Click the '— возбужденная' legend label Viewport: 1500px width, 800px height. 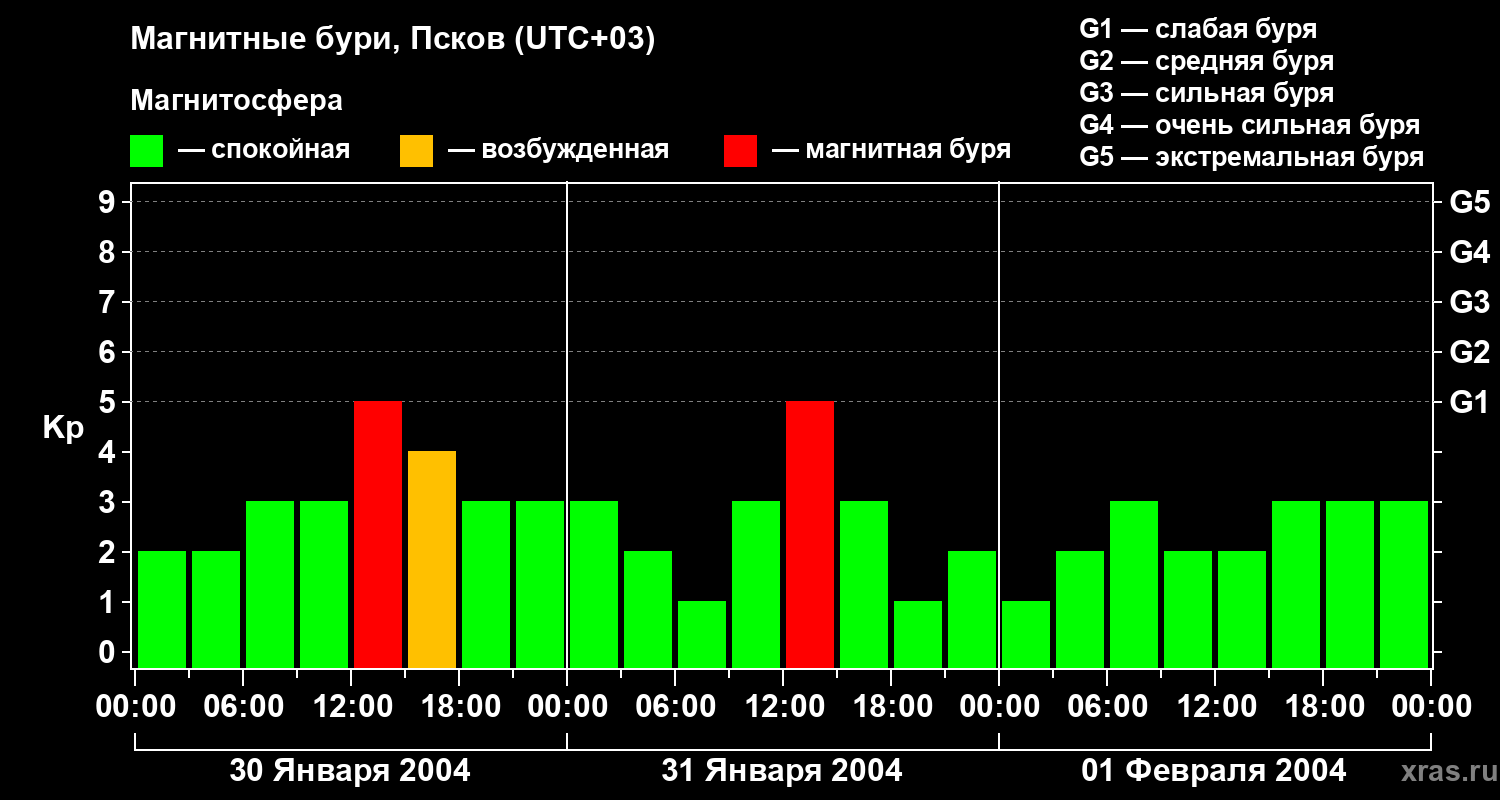point(558,150)
